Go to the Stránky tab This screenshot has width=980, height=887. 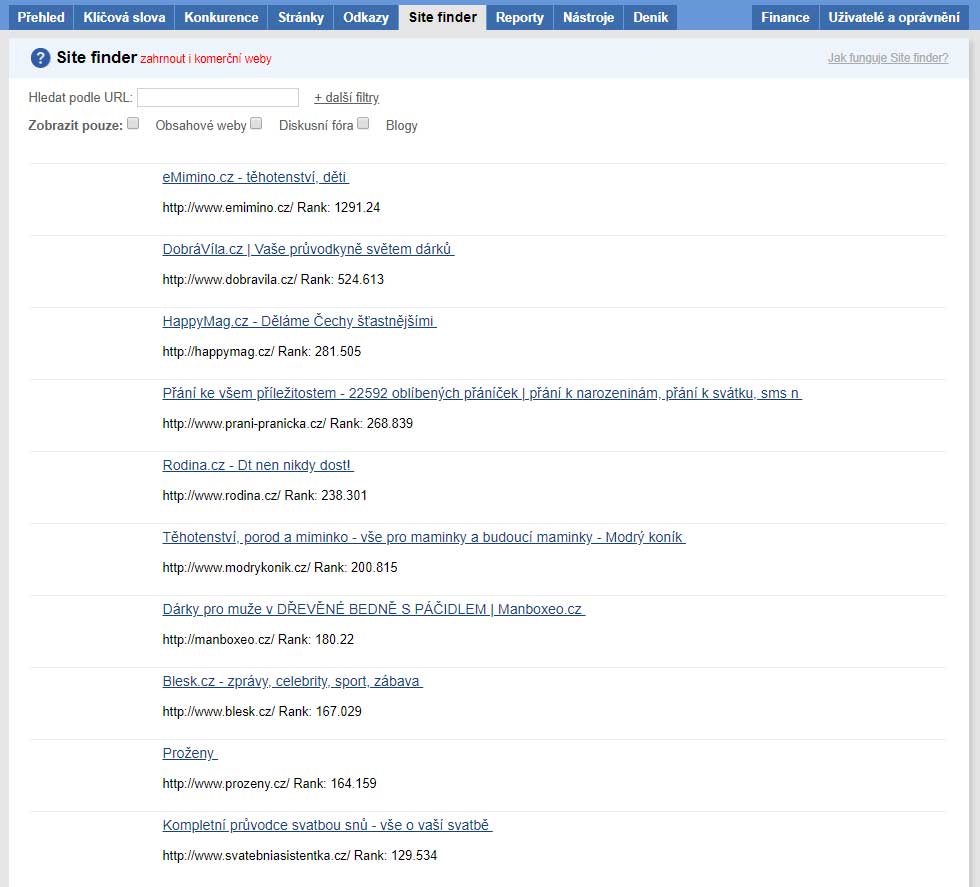point(301,17)
